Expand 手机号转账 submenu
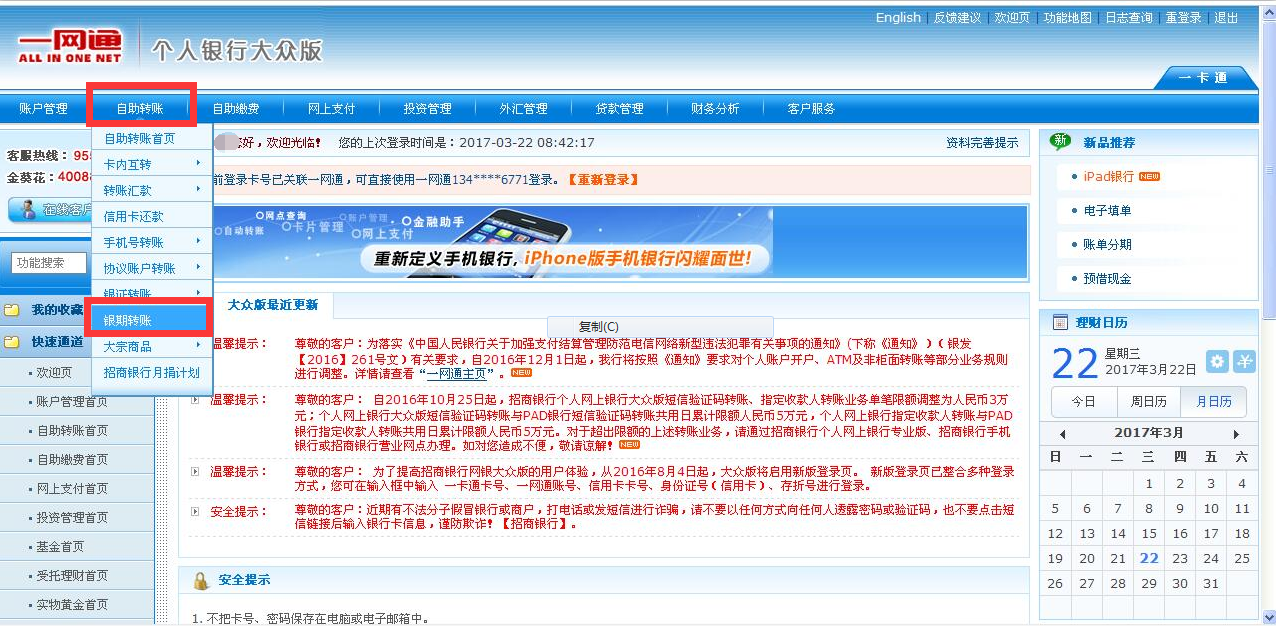 click(198, 241)
